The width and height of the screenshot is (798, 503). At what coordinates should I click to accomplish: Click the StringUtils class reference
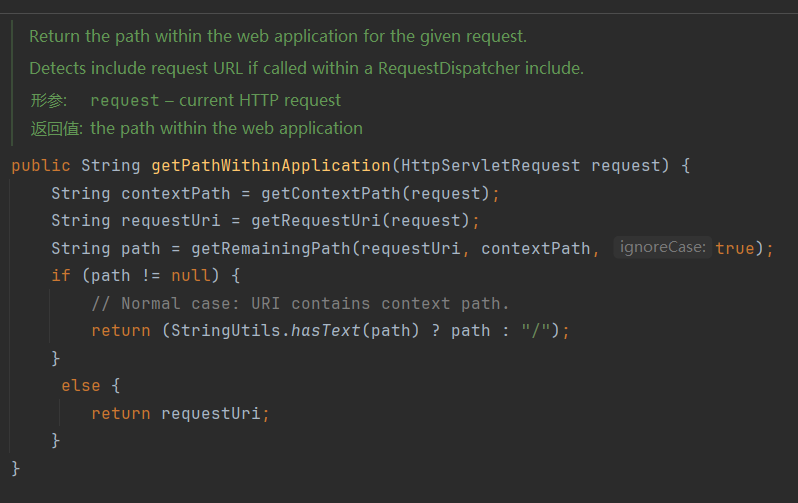(225, 330)
